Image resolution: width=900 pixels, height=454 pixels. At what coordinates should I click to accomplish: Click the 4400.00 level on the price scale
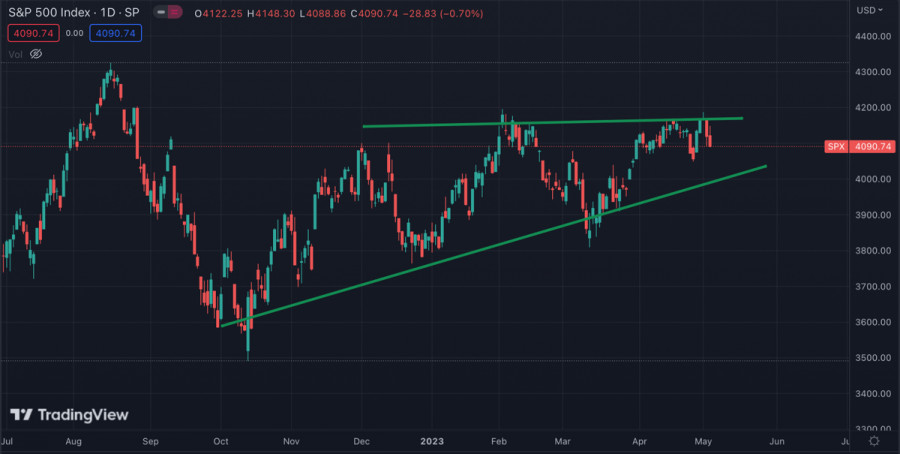pos(872,36)
